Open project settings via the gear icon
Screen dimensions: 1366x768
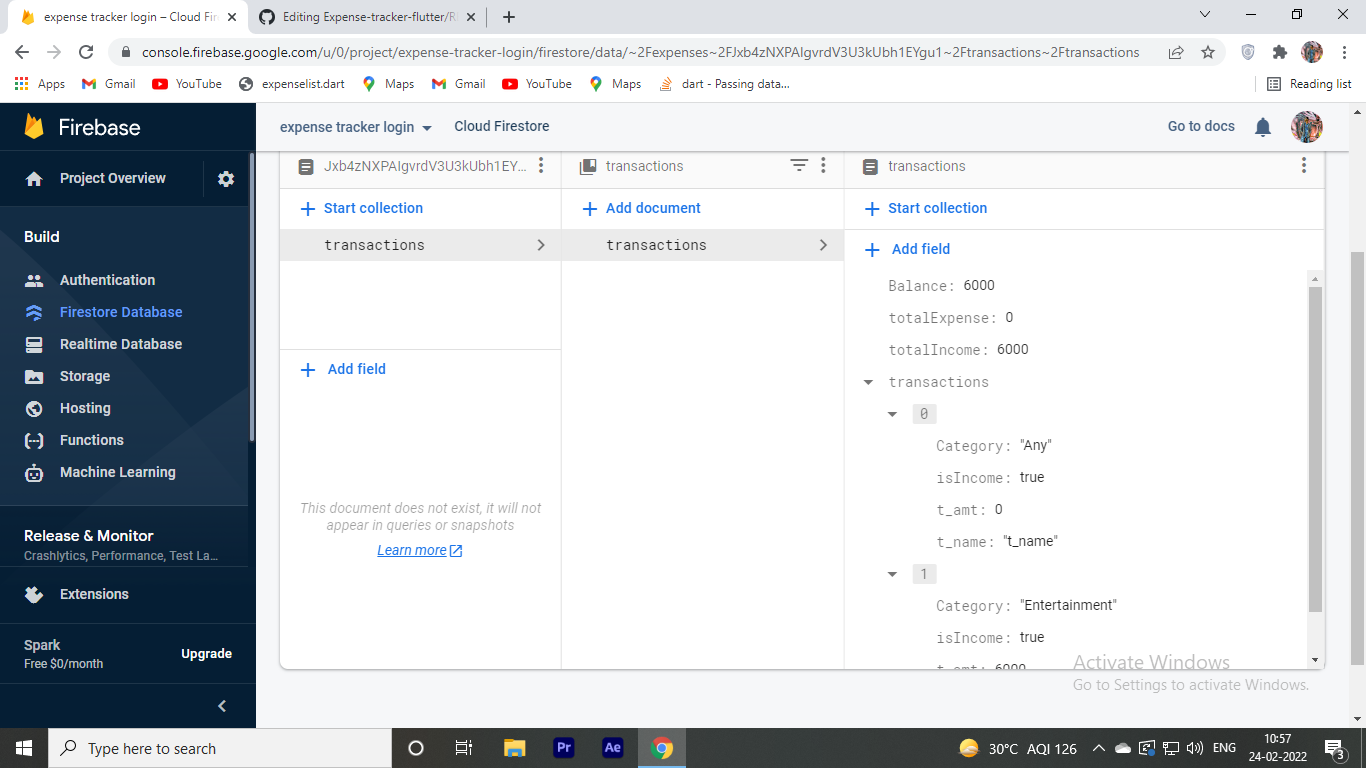226,178
